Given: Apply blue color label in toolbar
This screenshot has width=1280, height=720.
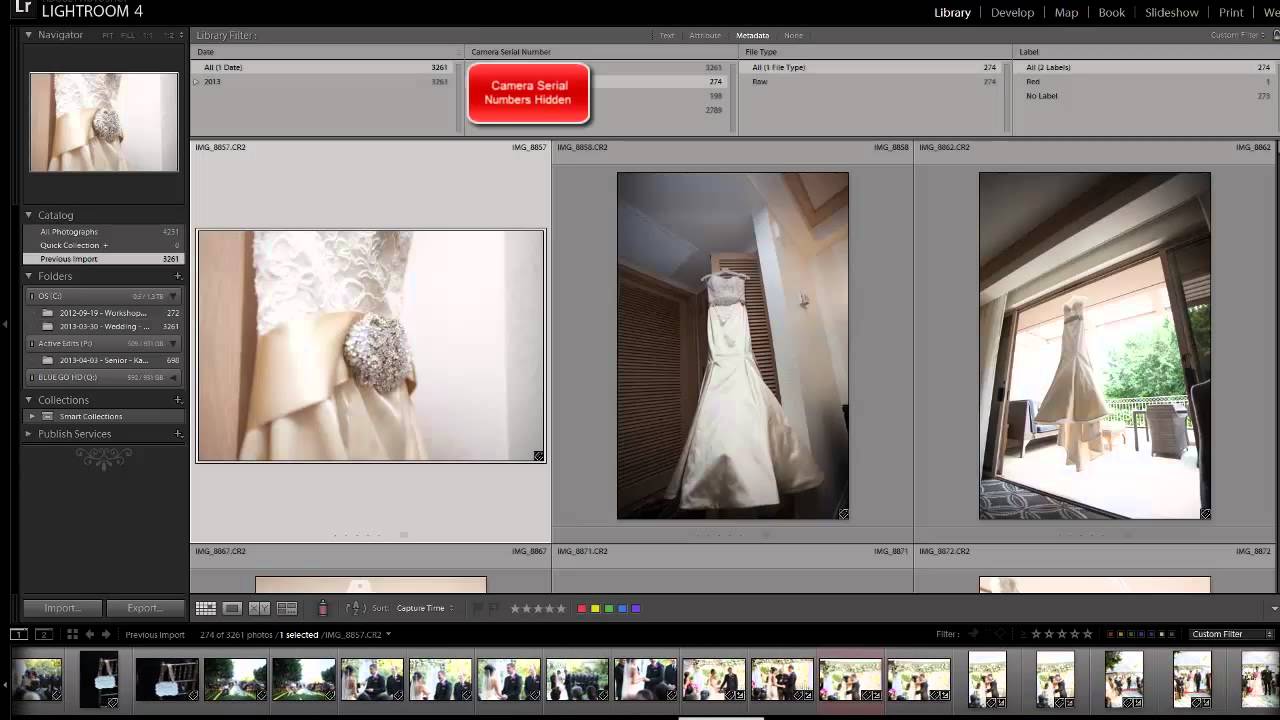Looking at the screenshot, I should coord(622,608).
